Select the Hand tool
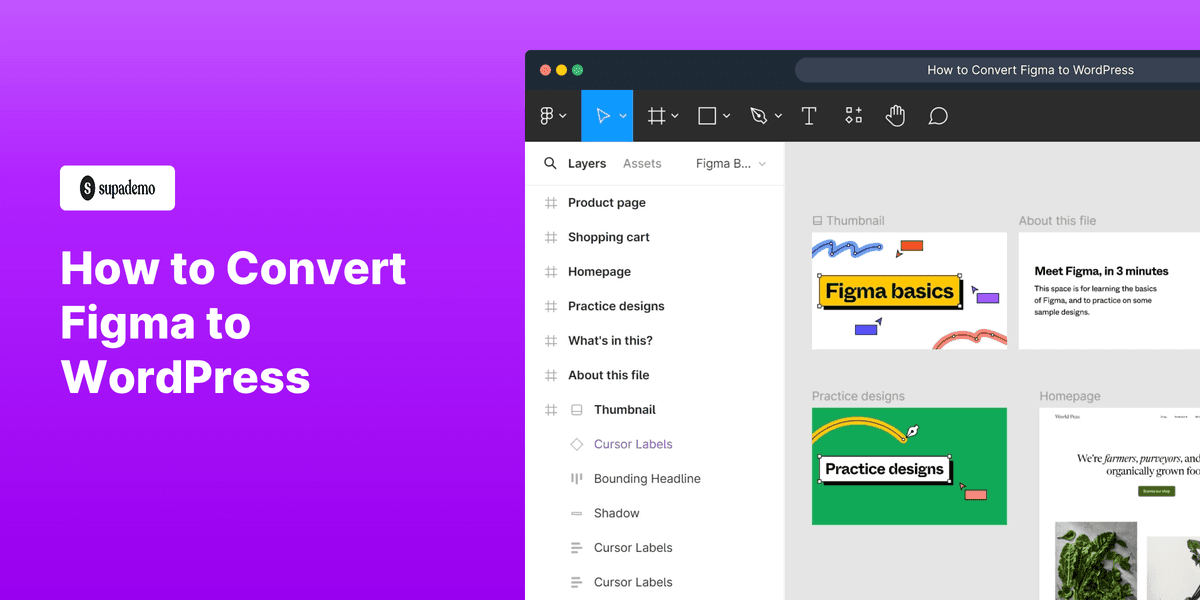 click(x=895, y=115)
